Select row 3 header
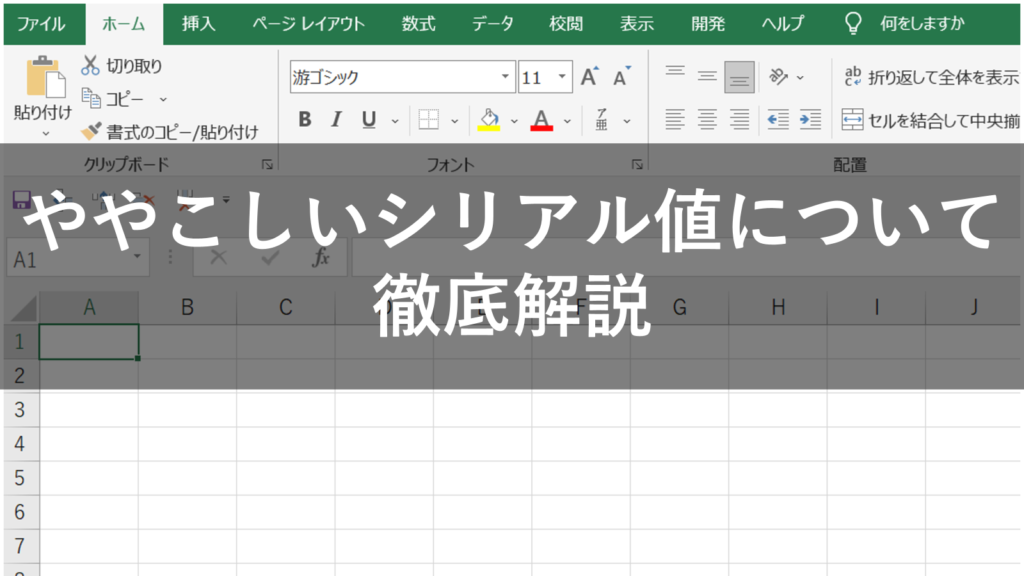Image resolution: width=1024 pixels, height=576 pixels. click(20, 410)
